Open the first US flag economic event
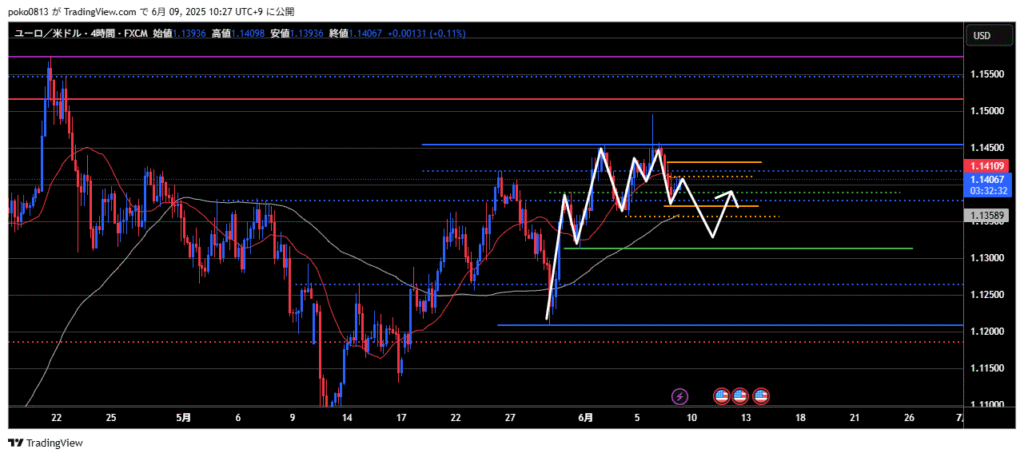The image size is (1024, 457). 722,396
